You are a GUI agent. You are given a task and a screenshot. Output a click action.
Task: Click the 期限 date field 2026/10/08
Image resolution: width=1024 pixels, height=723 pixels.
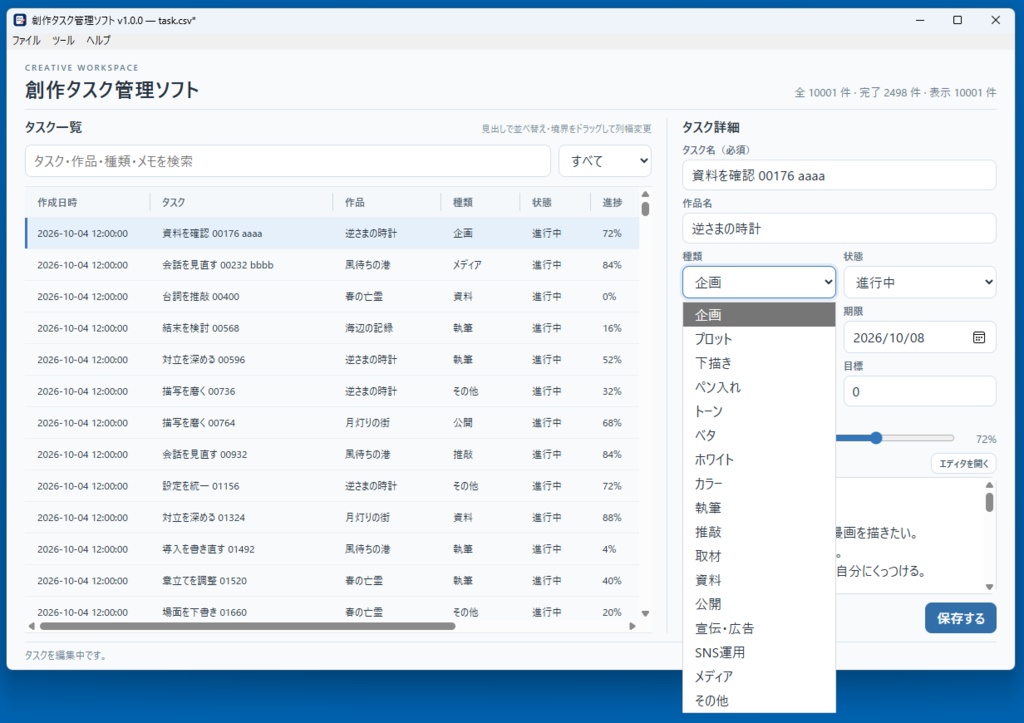(920, 338)
